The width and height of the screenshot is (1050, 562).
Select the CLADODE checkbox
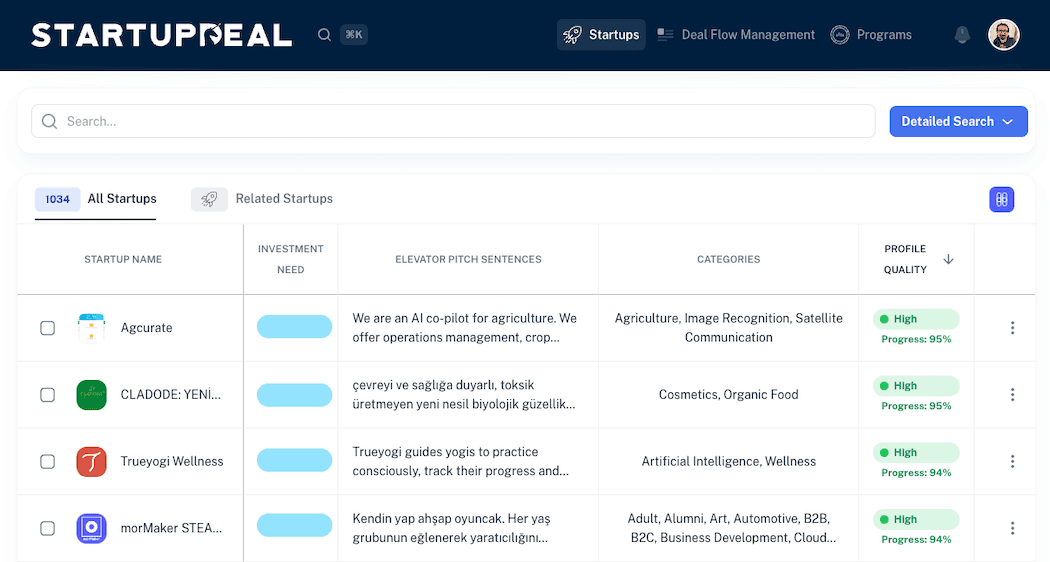(x=48, y=395)
